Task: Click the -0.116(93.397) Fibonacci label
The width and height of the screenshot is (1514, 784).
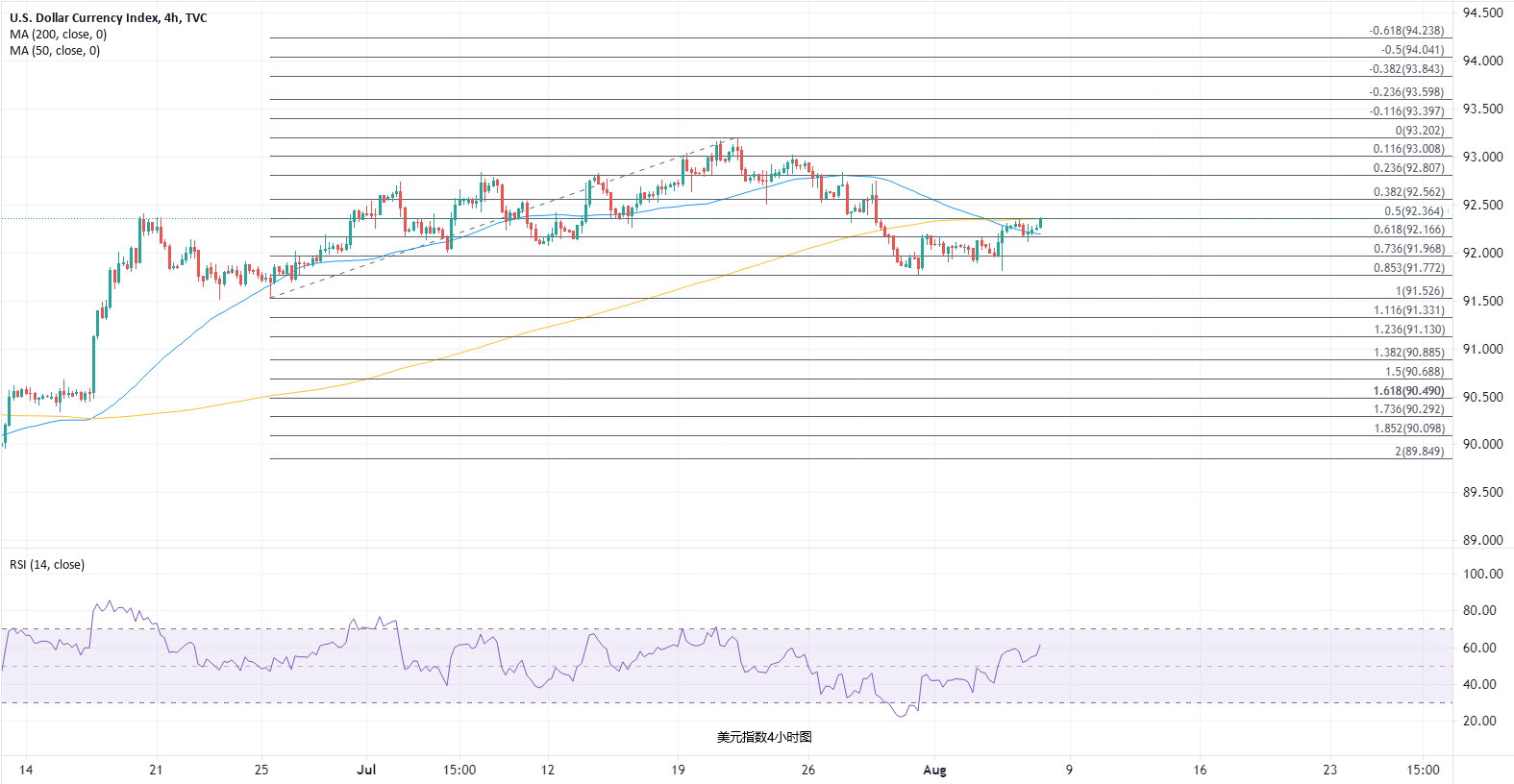Action: point(1406,111)
